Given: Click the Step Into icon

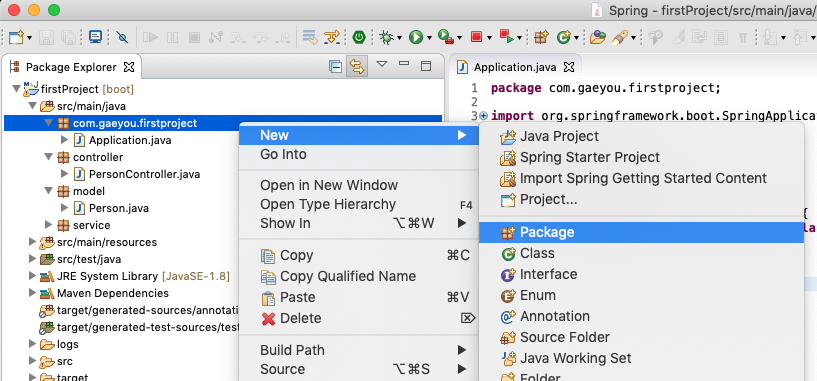Looking at the screenshot, I should (x=238, y=37).
